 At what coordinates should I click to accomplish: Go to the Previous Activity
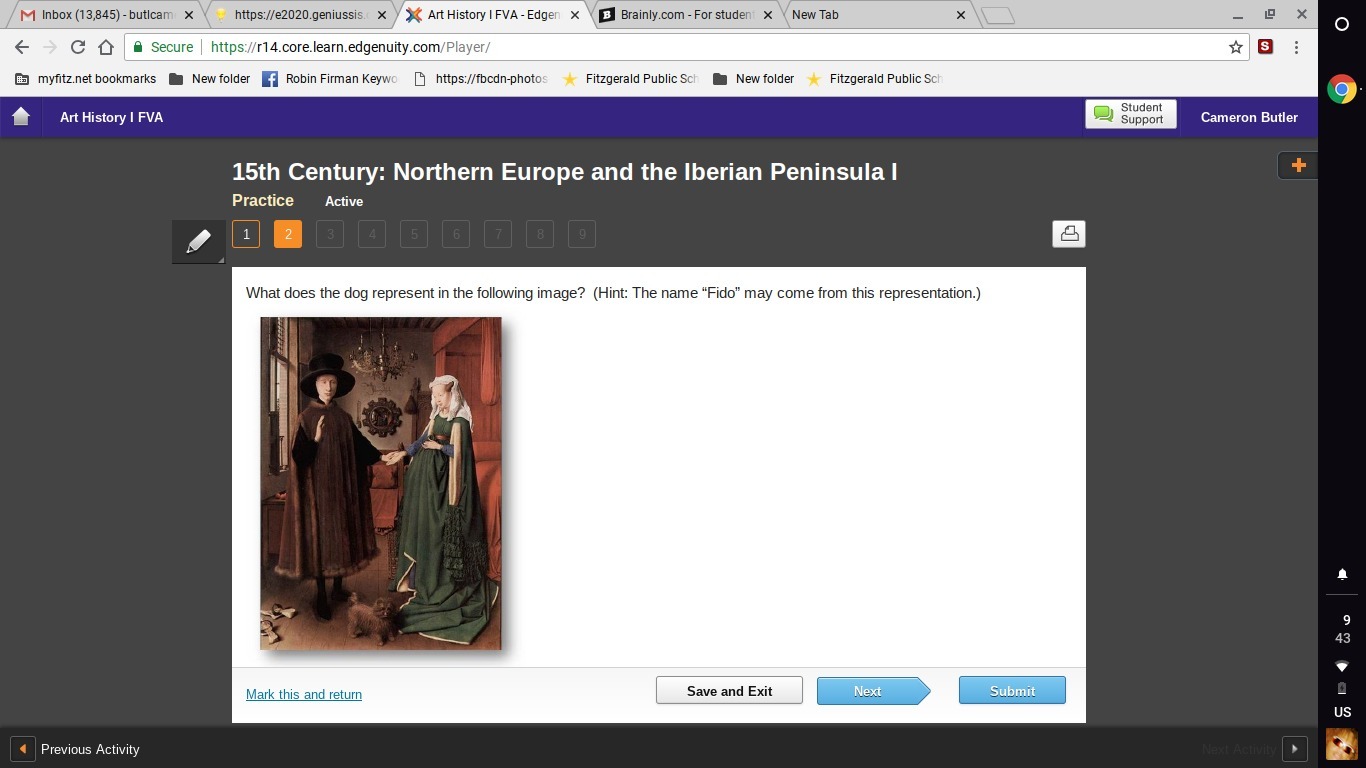coord(76,749)
